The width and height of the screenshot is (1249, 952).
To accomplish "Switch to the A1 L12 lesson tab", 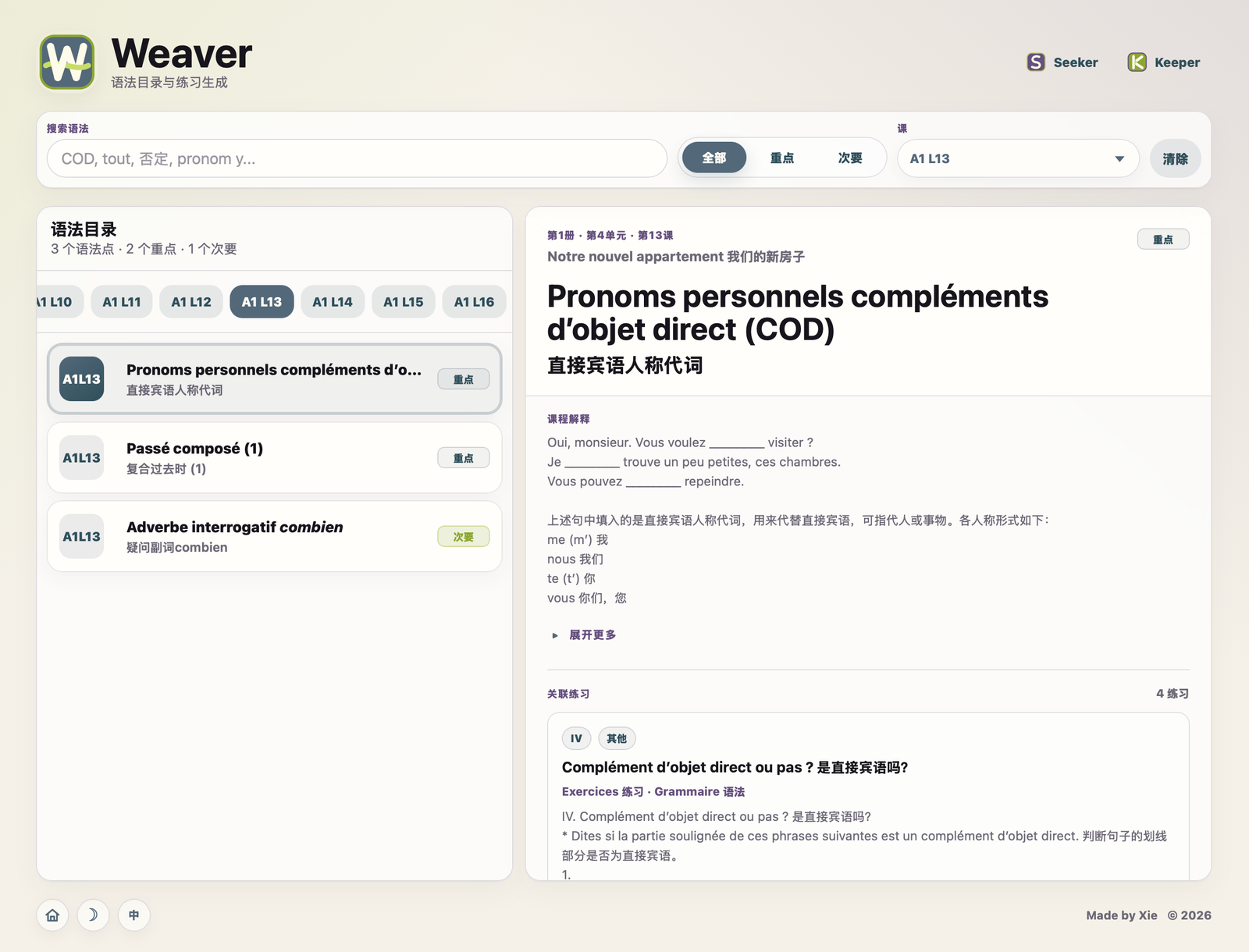I will (191, 302).
